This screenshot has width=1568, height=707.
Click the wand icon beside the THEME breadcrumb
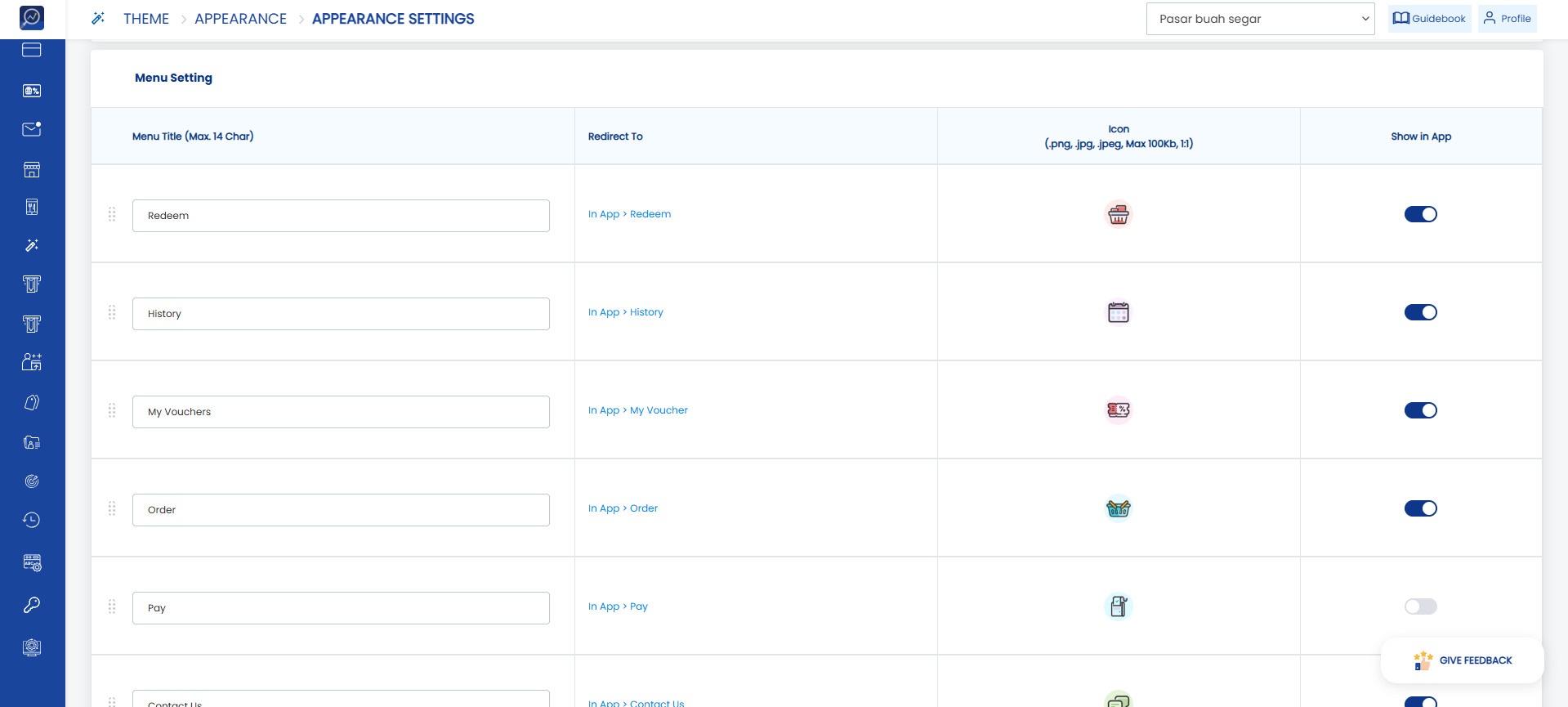point(98,18)
